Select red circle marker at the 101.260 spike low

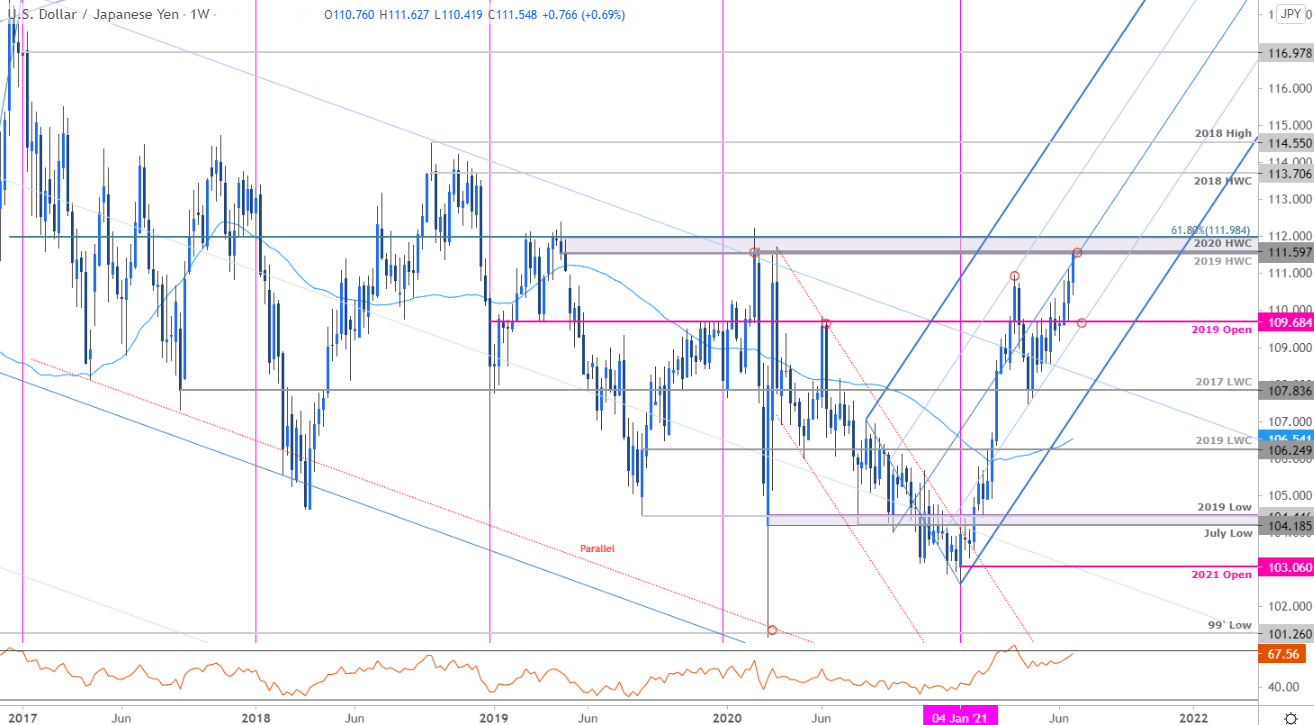[x=772, y=630]
